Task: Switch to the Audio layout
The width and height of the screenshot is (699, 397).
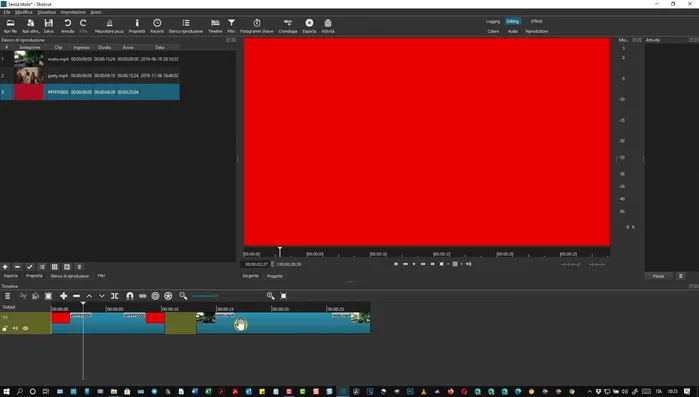Action: (x=513, y=31)
